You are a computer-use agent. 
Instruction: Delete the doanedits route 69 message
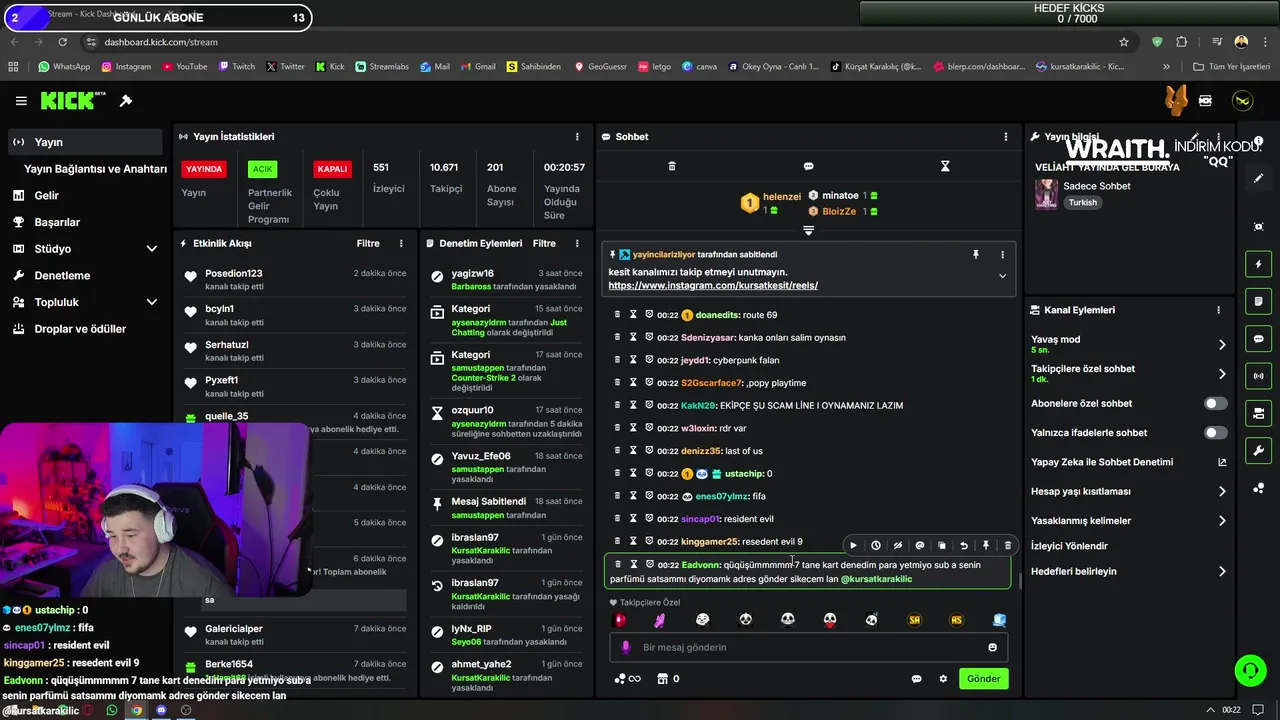click(617, 315)
